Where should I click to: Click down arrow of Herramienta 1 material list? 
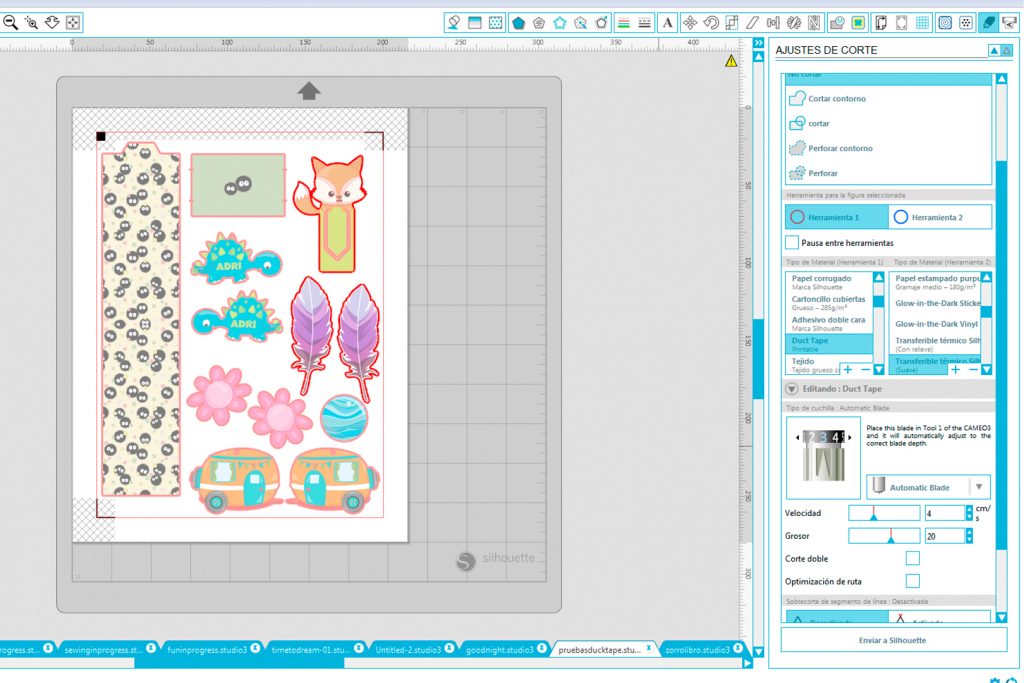point(879,370)
